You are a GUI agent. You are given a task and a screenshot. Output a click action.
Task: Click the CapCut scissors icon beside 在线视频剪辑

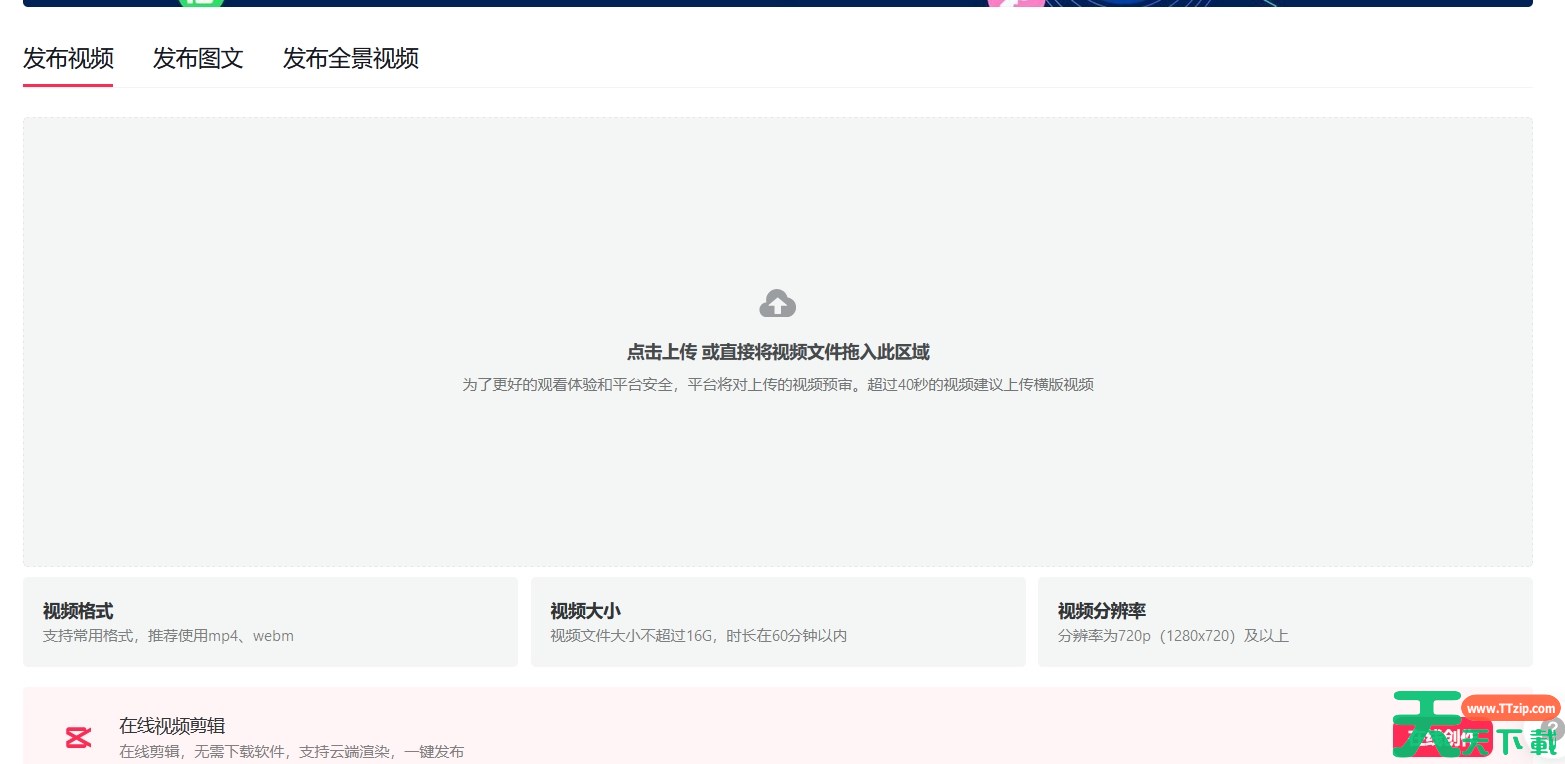click(78, 736)
